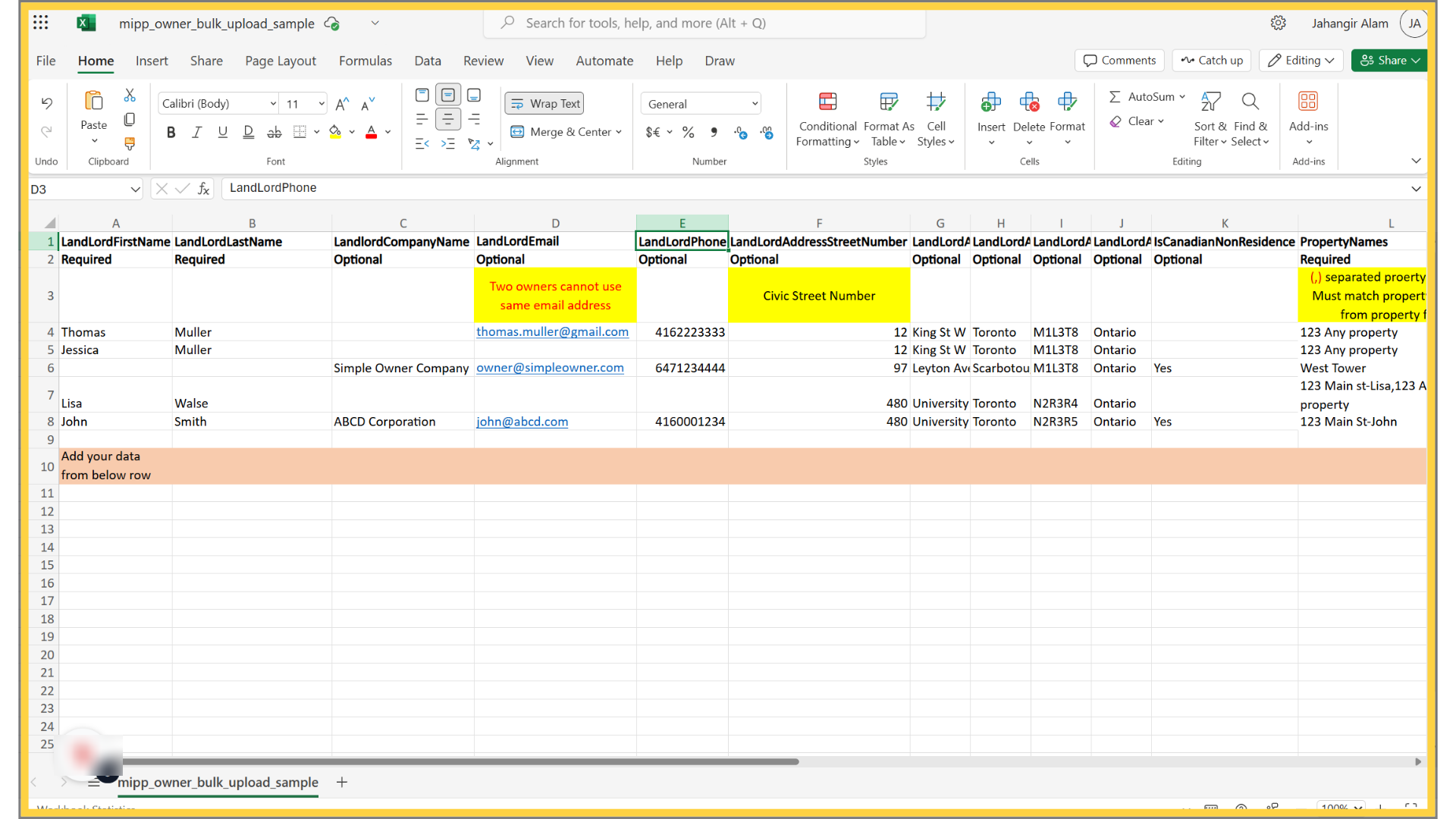Toggle Underline formatting
The height and width of the screenshot is (819, 1456).
[222, 132]
